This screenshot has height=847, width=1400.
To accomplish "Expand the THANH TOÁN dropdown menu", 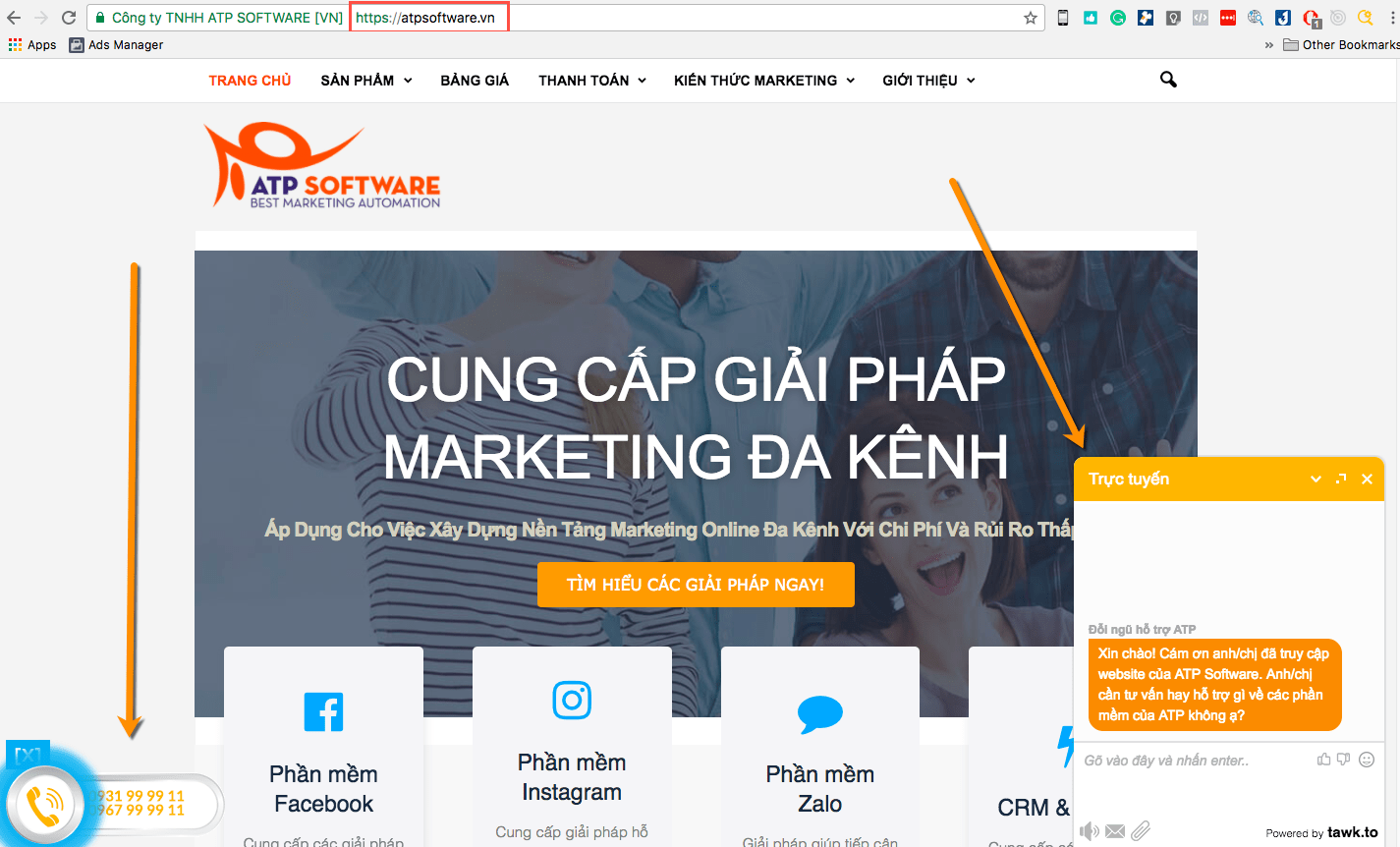I will pos(592,81).
